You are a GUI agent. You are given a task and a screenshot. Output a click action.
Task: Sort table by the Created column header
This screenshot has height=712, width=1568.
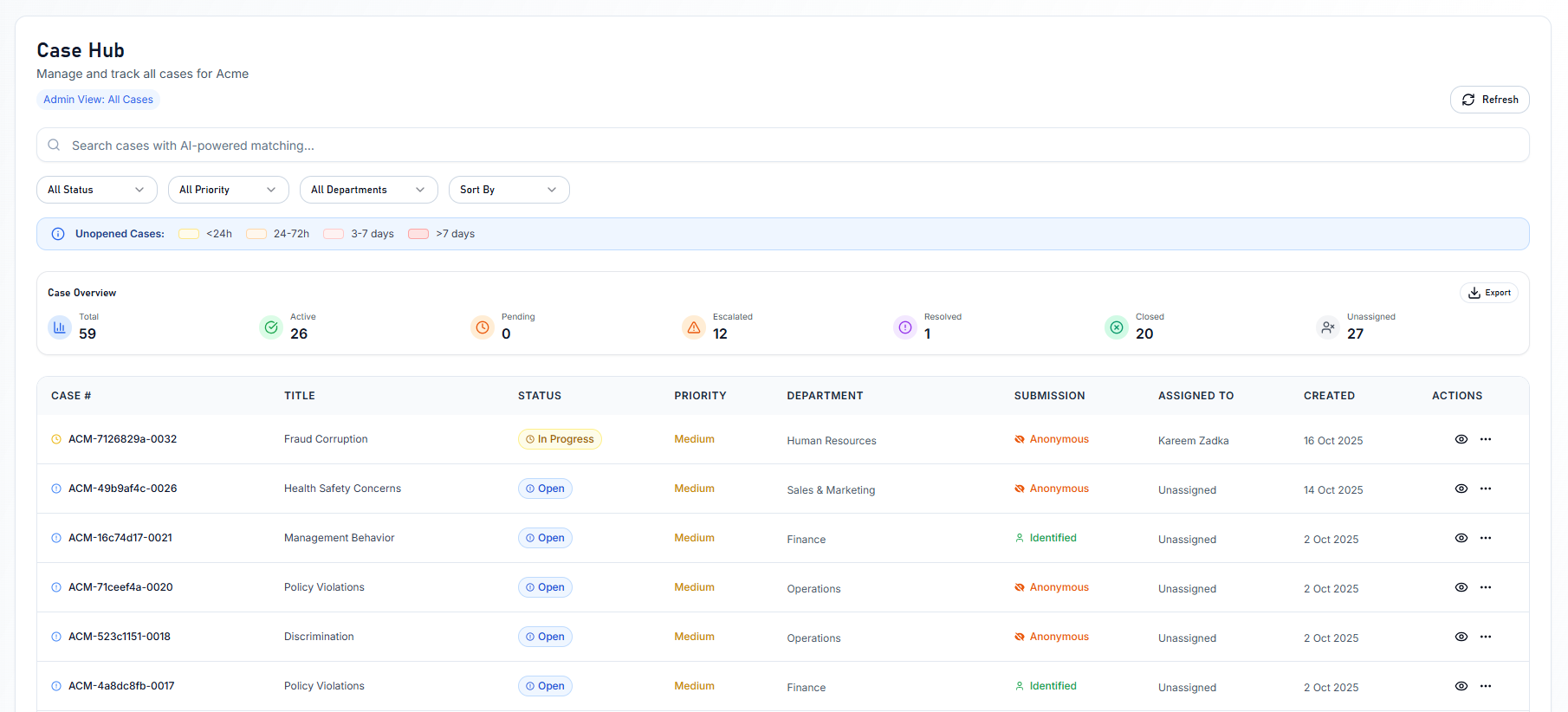[x=1329, y=396]
